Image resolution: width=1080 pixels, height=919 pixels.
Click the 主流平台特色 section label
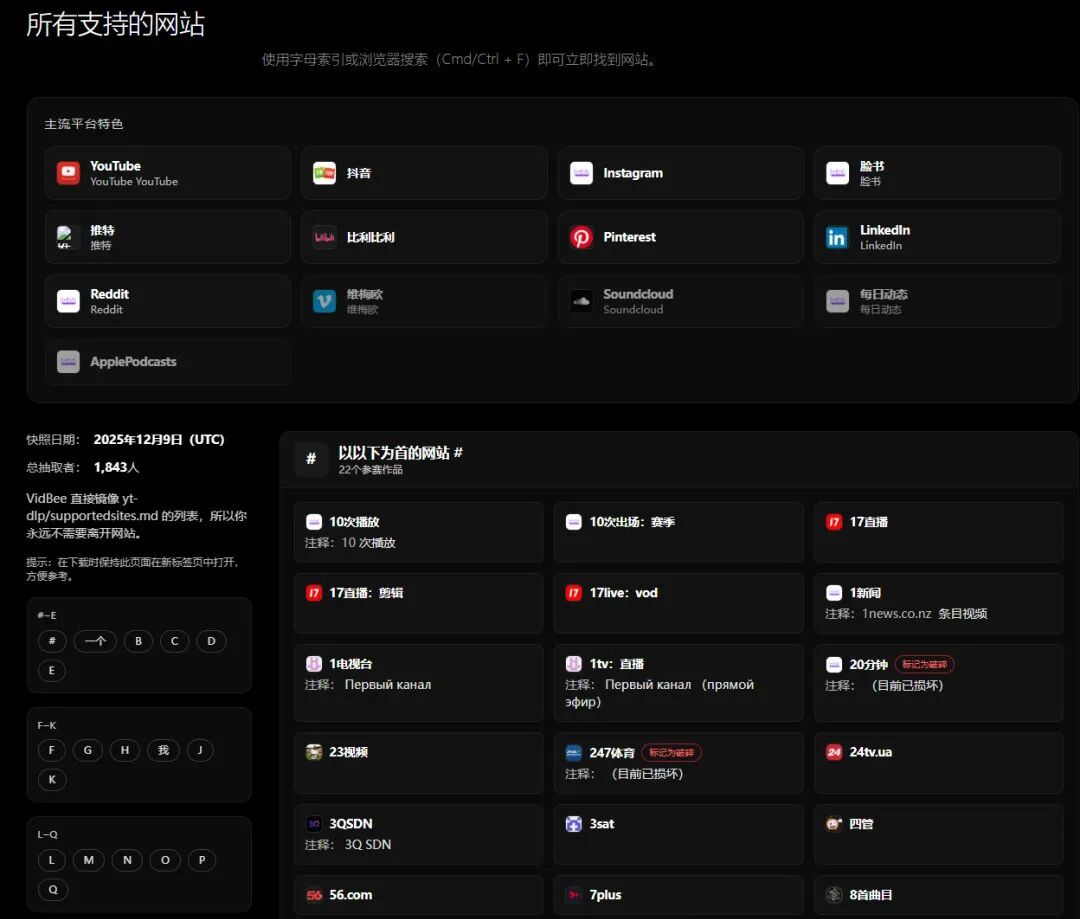coord(83,124)
